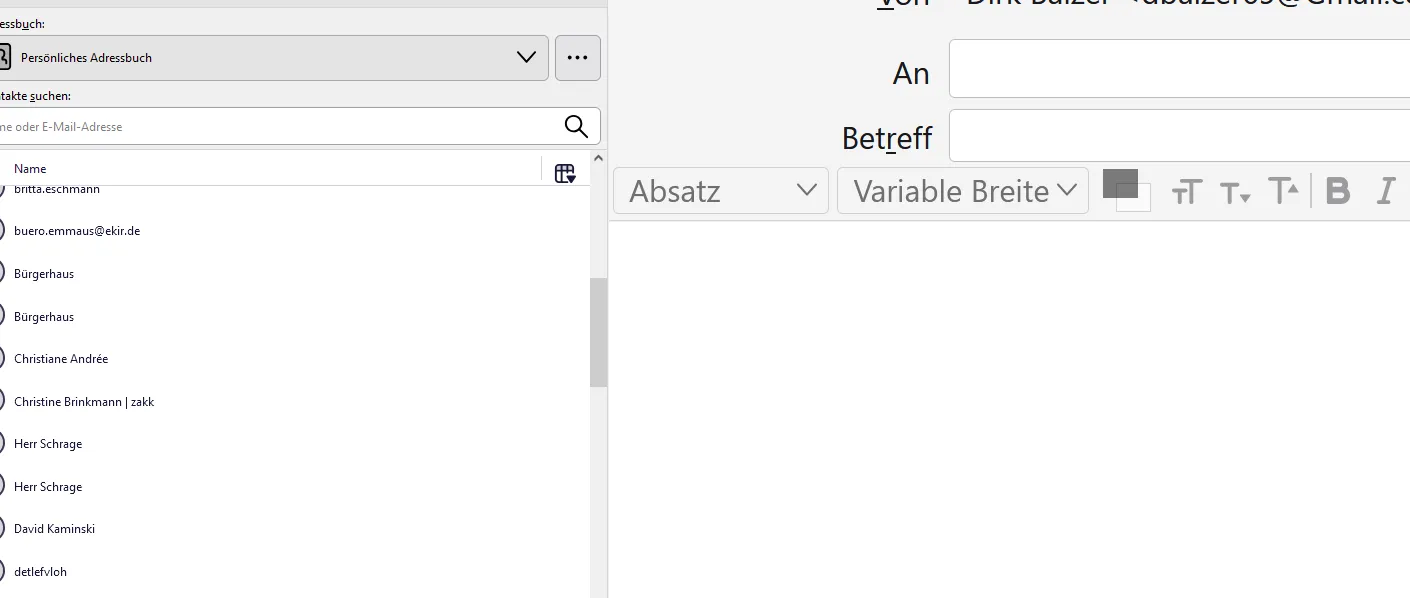Click the smaller font size icon
The height and width of the screenshot is (598, 1410).
point(1235,192)
